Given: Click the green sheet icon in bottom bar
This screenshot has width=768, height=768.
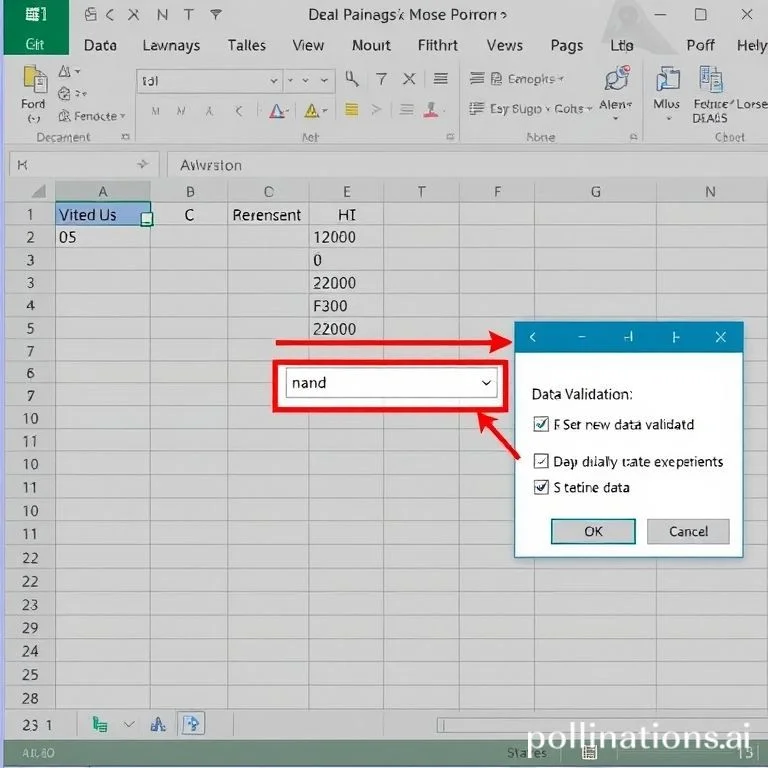Looking at the screenshot, I should pos(99,724).
